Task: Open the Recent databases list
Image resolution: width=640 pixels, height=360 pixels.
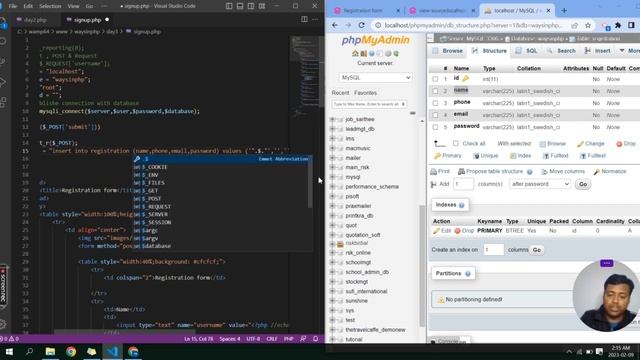Action: click(340, 93)
